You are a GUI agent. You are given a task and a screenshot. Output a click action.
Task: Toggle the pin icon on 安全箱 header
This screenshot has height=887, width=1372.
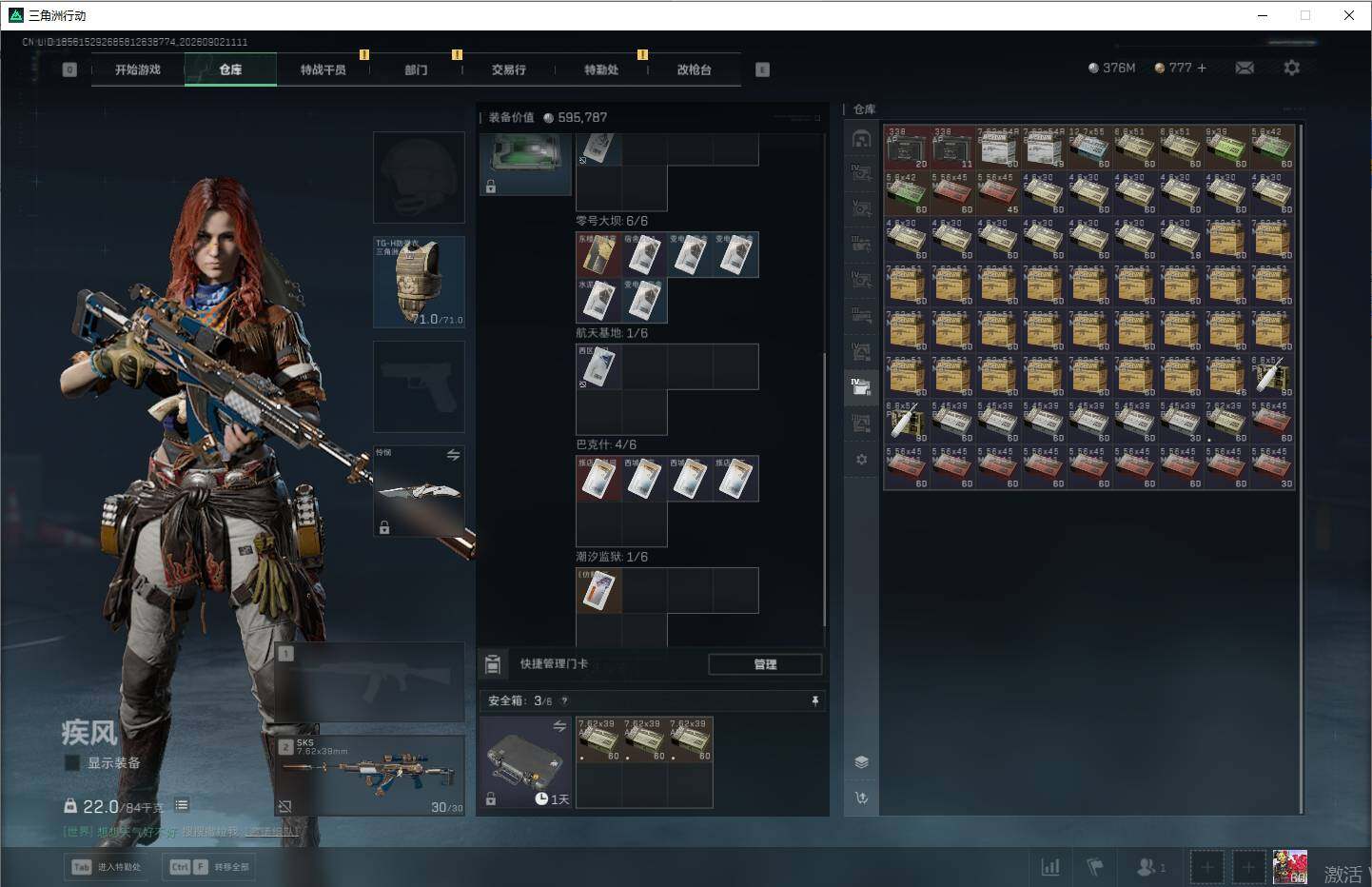[814, 700]
